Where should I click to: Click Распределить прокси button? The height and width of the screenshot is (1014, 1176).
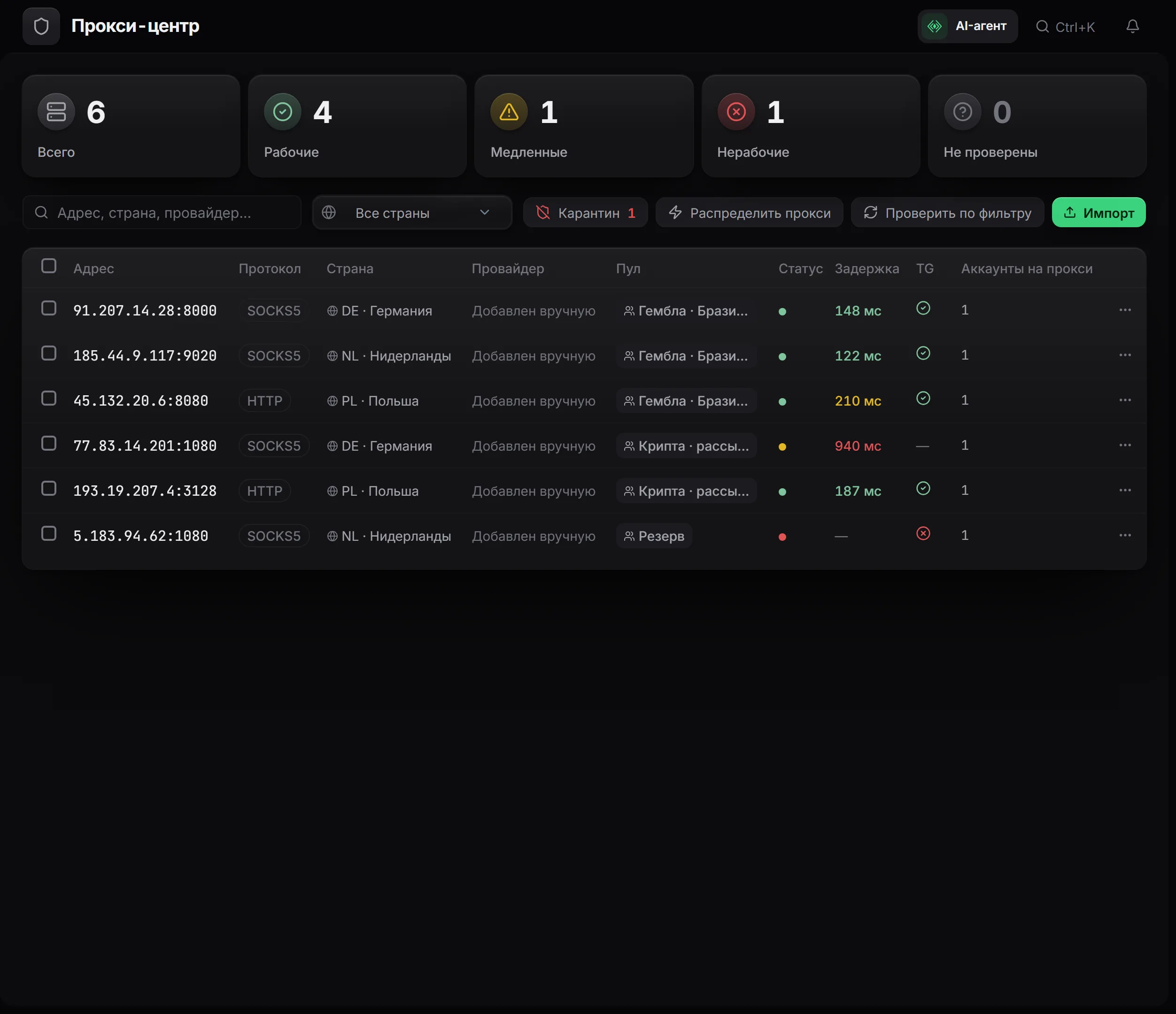(749, 213)
